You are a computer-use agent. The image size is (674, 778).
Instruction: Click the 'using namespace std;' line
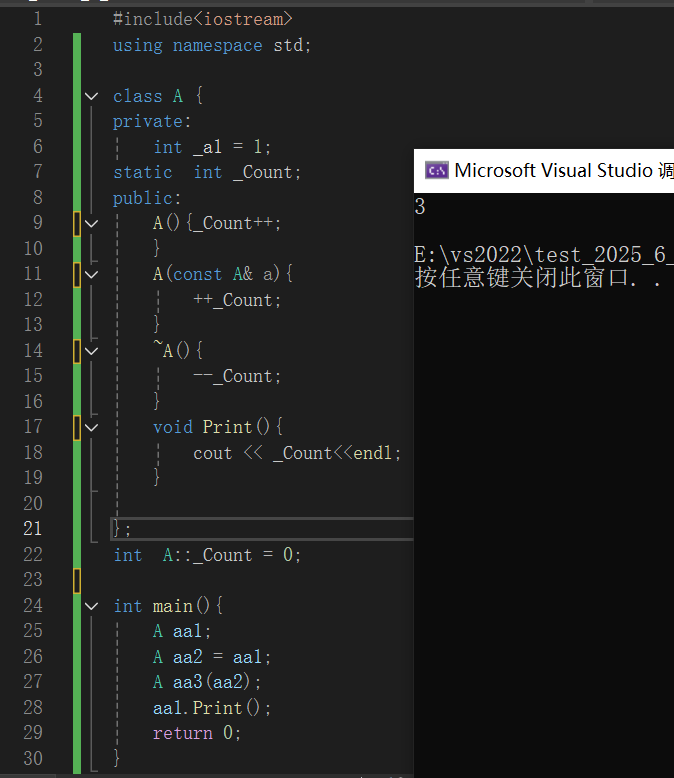click(212, 45)
